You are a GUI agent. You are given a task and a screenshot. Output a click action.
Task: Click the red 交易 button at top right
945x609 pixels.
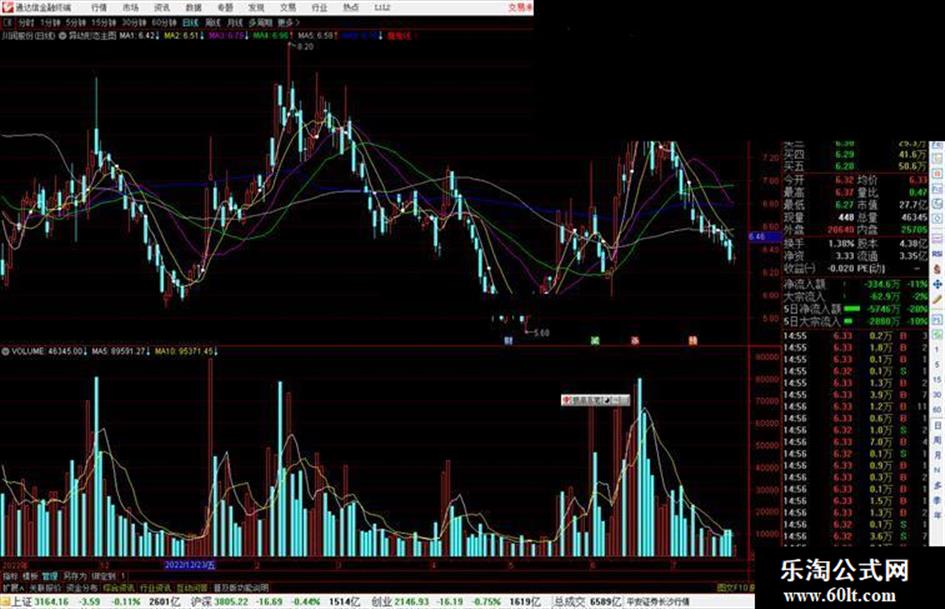[520, 8]
